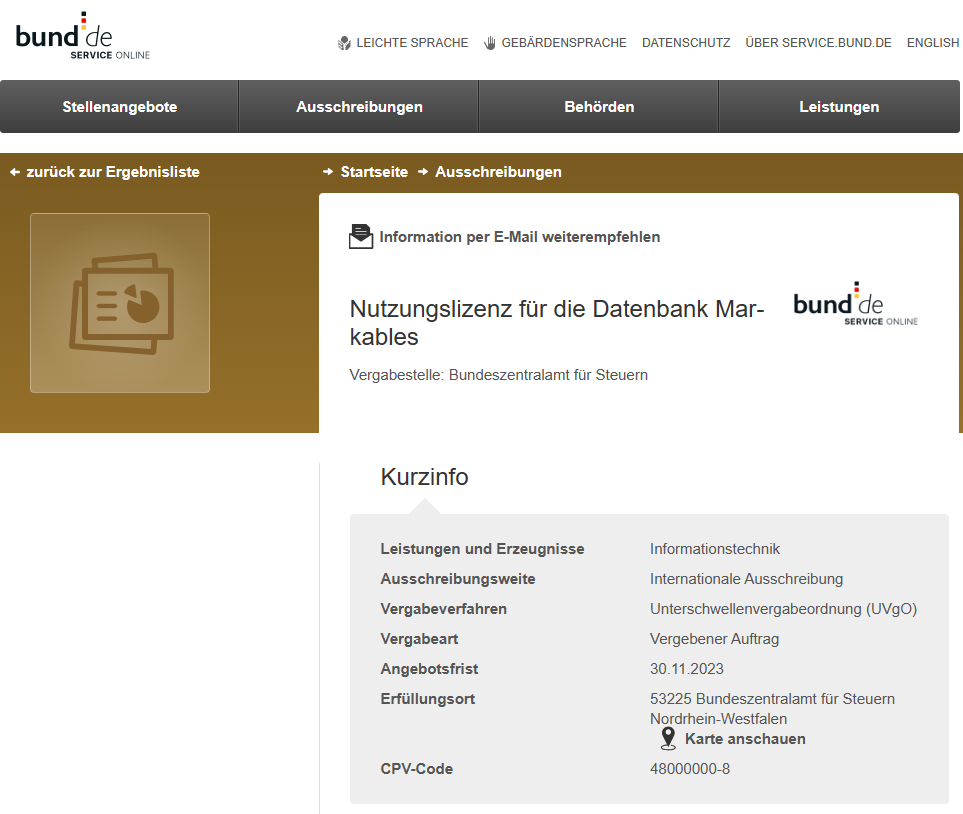Click the Erfüllungsort label
The height and width of the screenshot is (814, 963).
(427, 699)
